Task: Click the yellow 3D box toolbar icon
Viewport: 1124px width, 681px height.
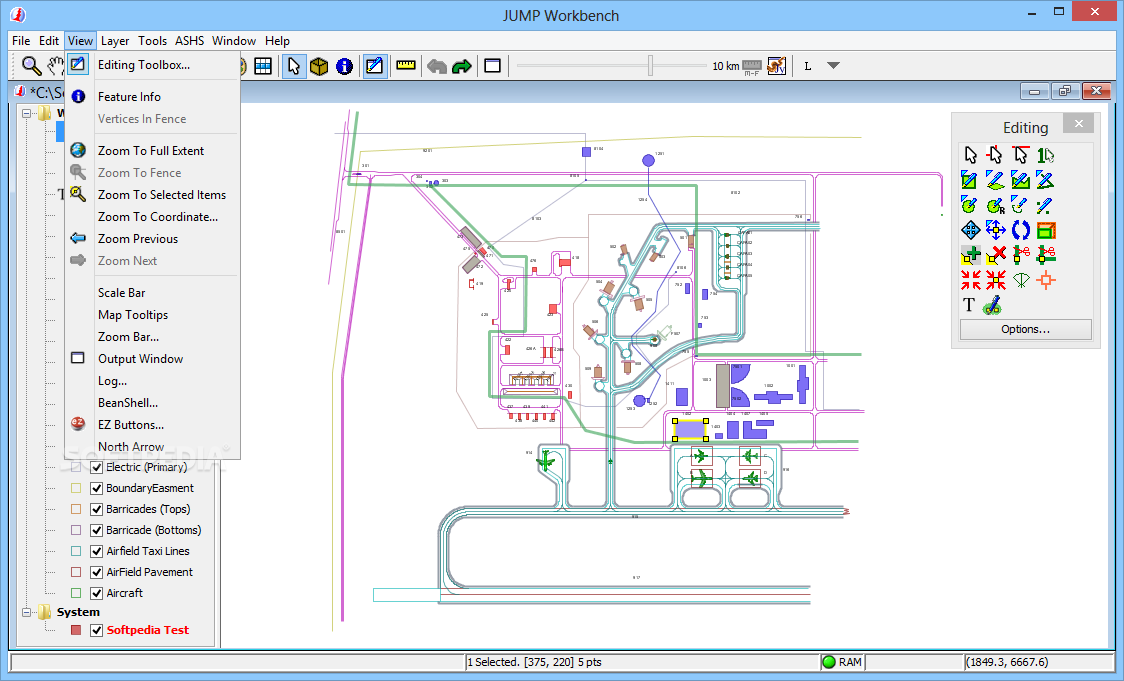Action: tap(319, 66)
